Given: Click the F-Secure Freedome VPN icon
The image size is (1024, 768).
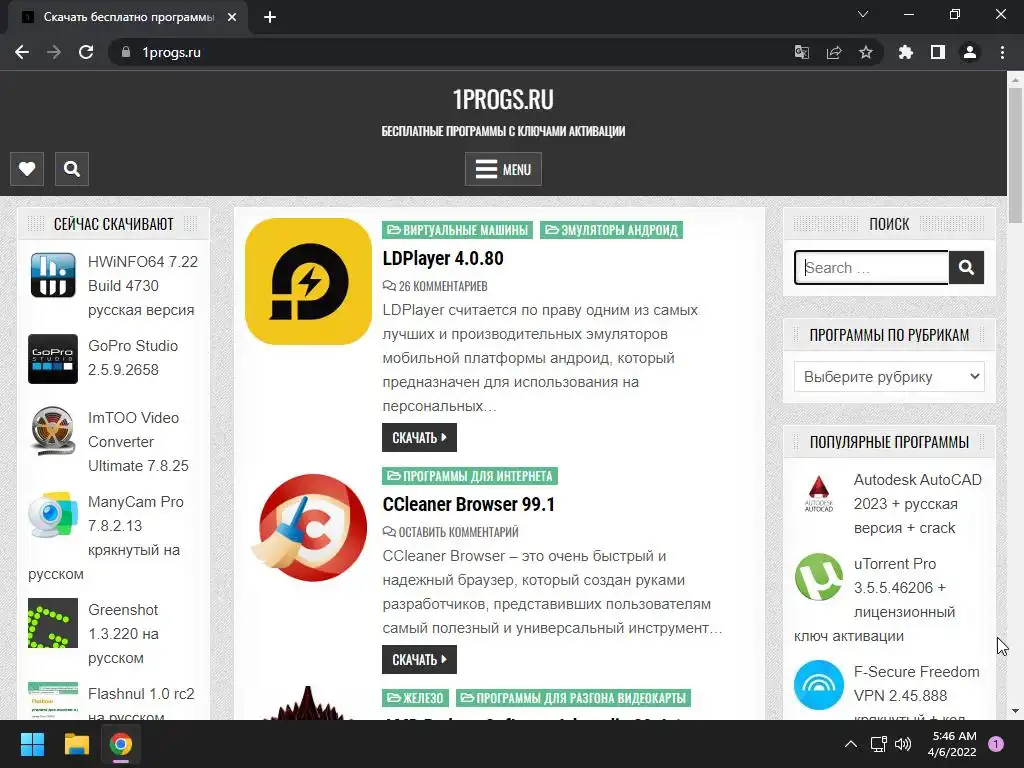Looking at the screenshot, I should click(819, 684).
